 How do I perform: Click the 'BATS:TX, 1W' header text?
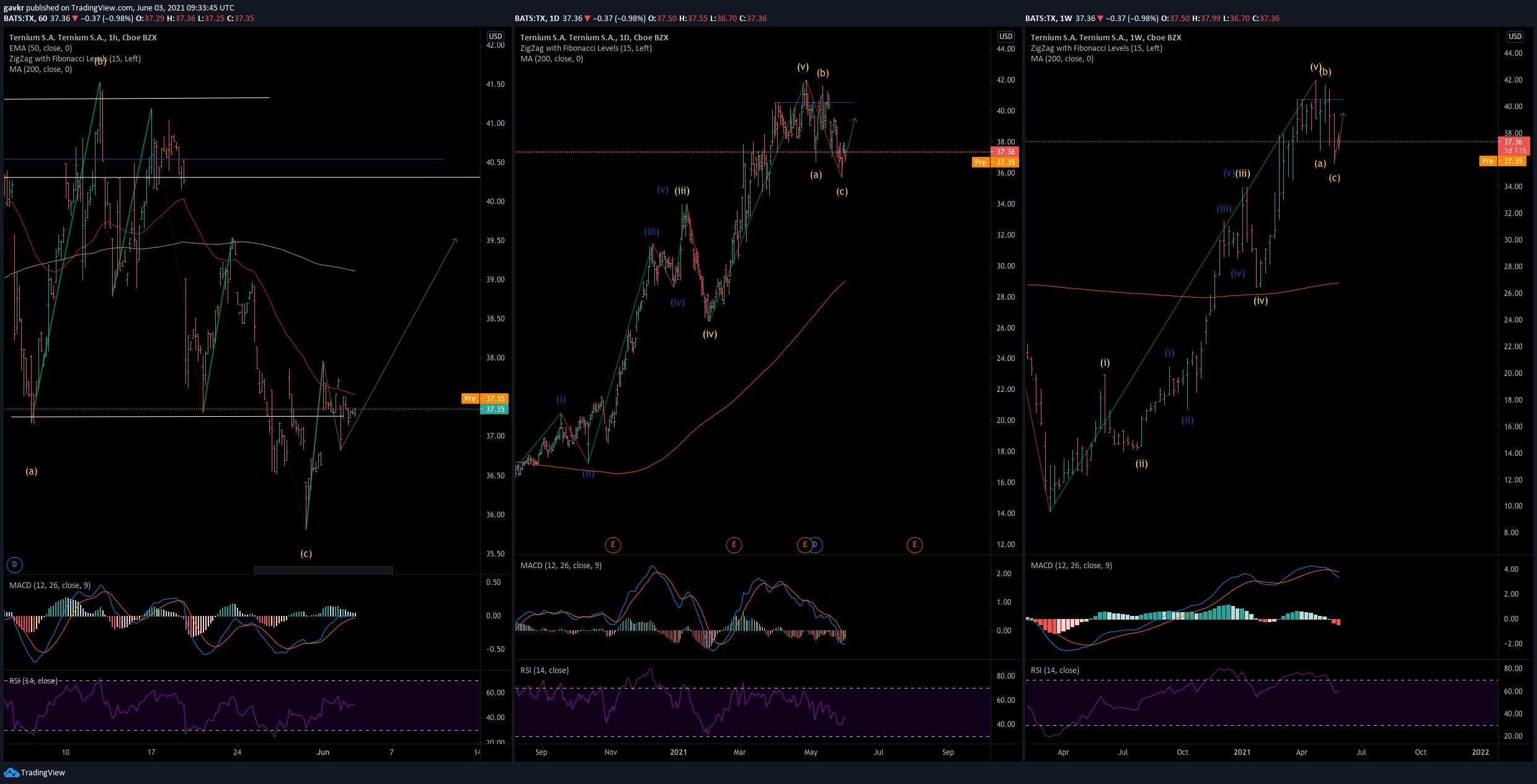pos(1049,18)
